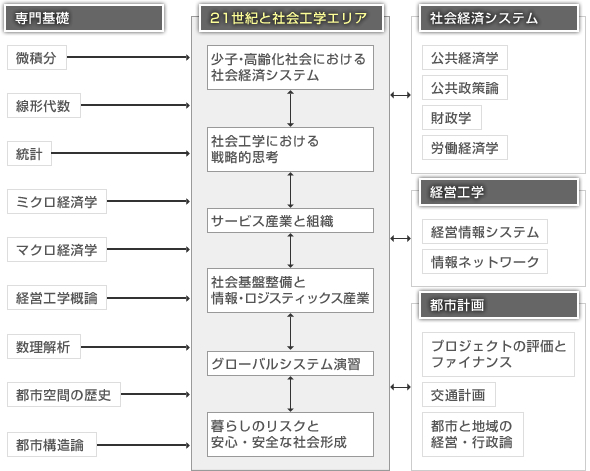
Task: Click the double arrow beside 経営工学 panel
Action: coord(400,238)
